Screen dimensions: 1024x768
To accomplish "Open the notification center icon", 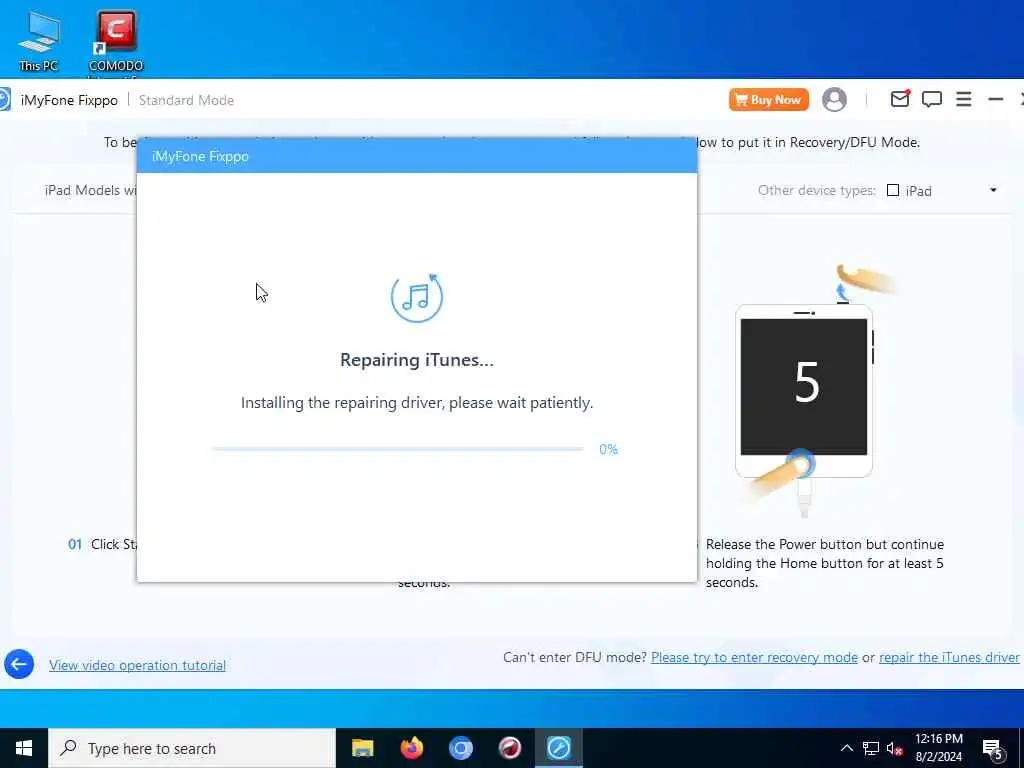I will pyautogui.click(x=993, y=750).
